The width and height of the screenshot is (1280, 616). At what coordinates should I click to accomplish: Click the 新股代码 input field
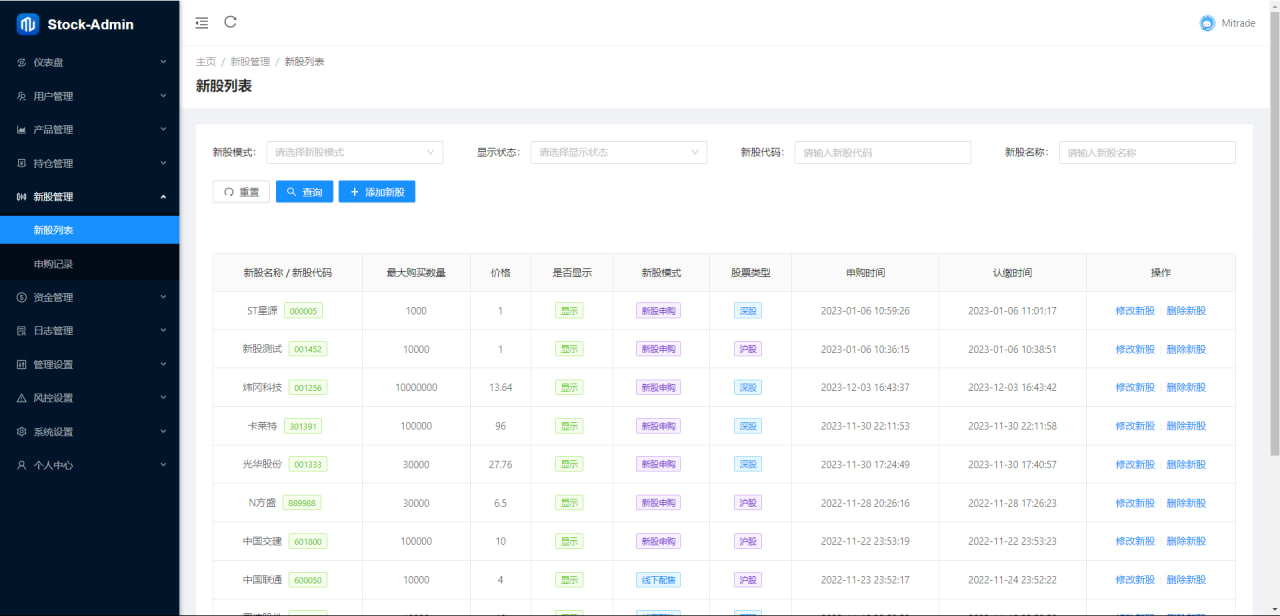point(882,152)
